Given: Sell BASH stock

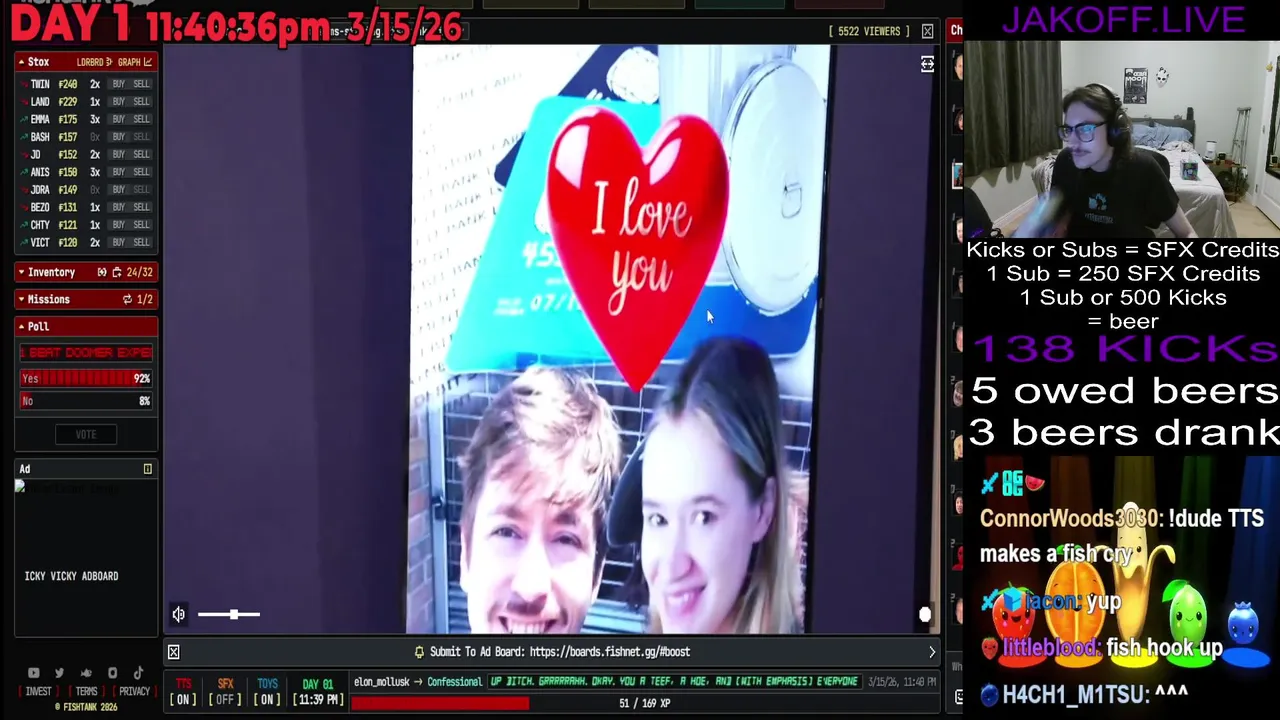Looking at the screenshot, I should [141, 137].
